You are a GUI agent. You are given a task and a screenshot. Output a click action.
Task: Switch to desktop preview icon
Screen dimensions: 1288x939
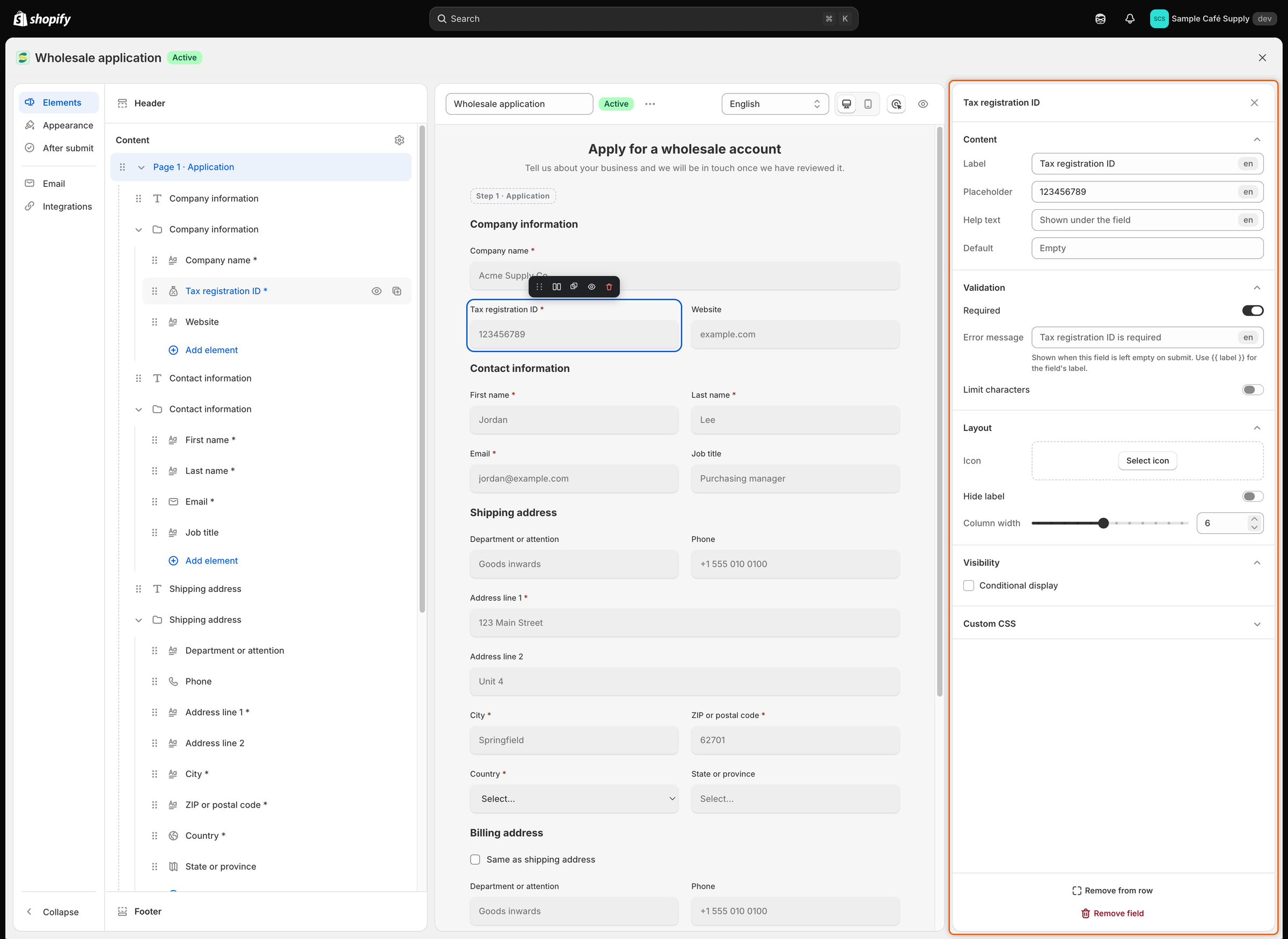coord(846,104)
